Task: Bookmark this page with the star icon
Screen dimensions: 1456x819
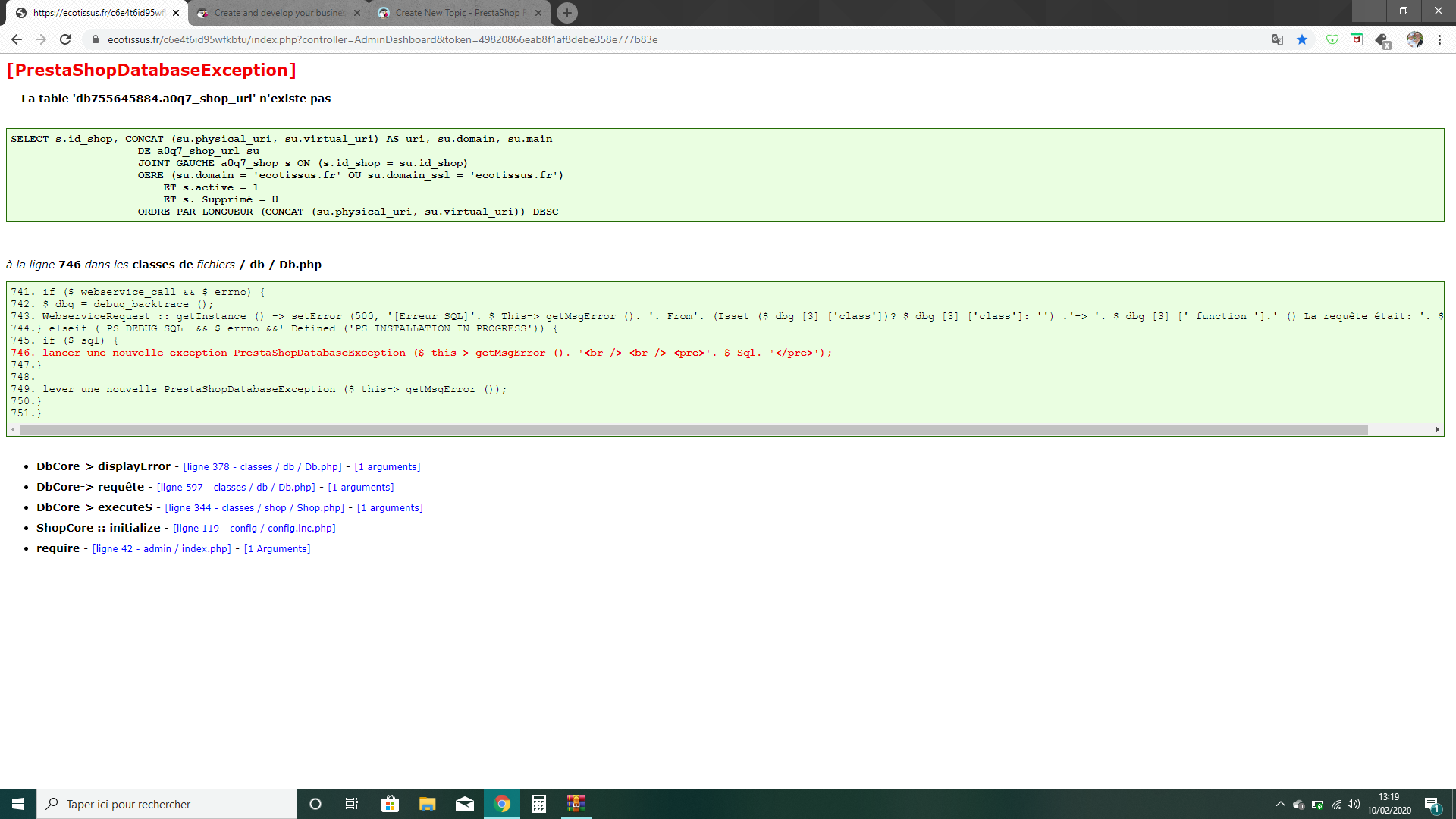Action: [1302, 39]
